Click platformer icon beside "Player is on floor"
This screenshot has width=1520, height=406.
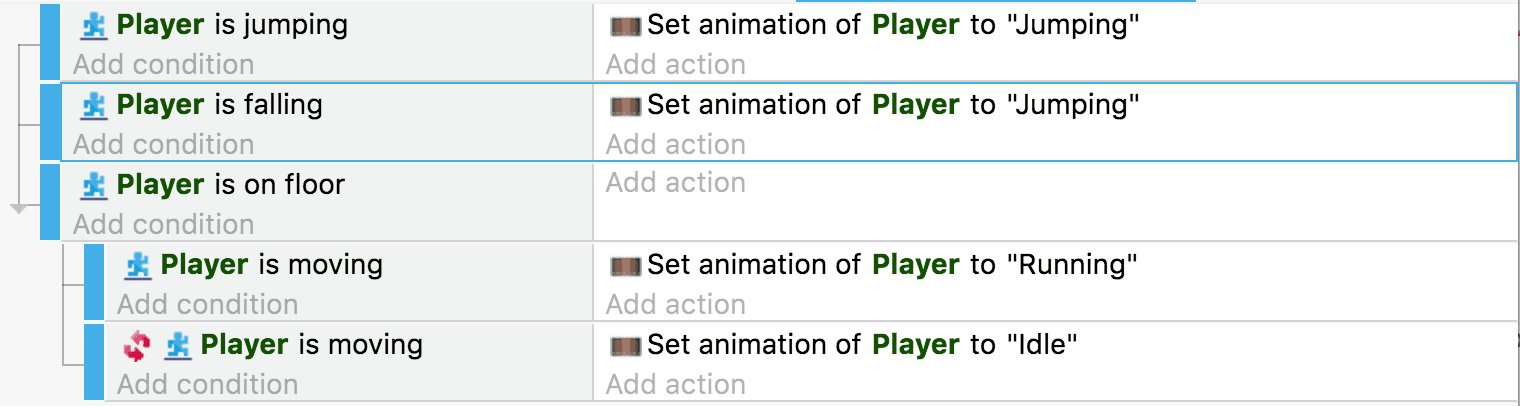coord(93,185)
